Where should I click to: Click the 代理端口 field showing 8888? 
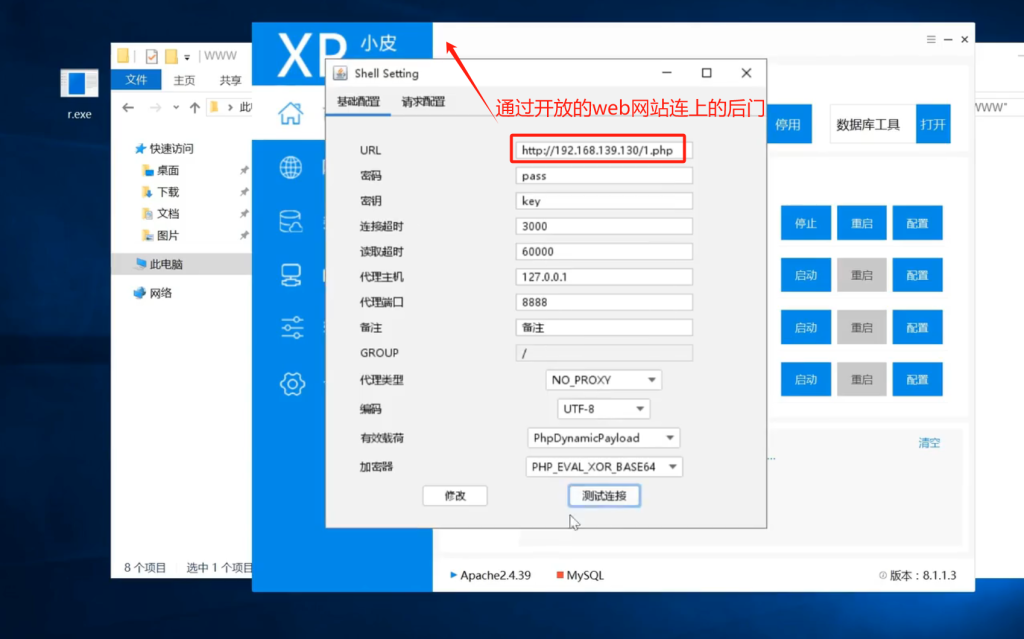click(x=603, y=303)
